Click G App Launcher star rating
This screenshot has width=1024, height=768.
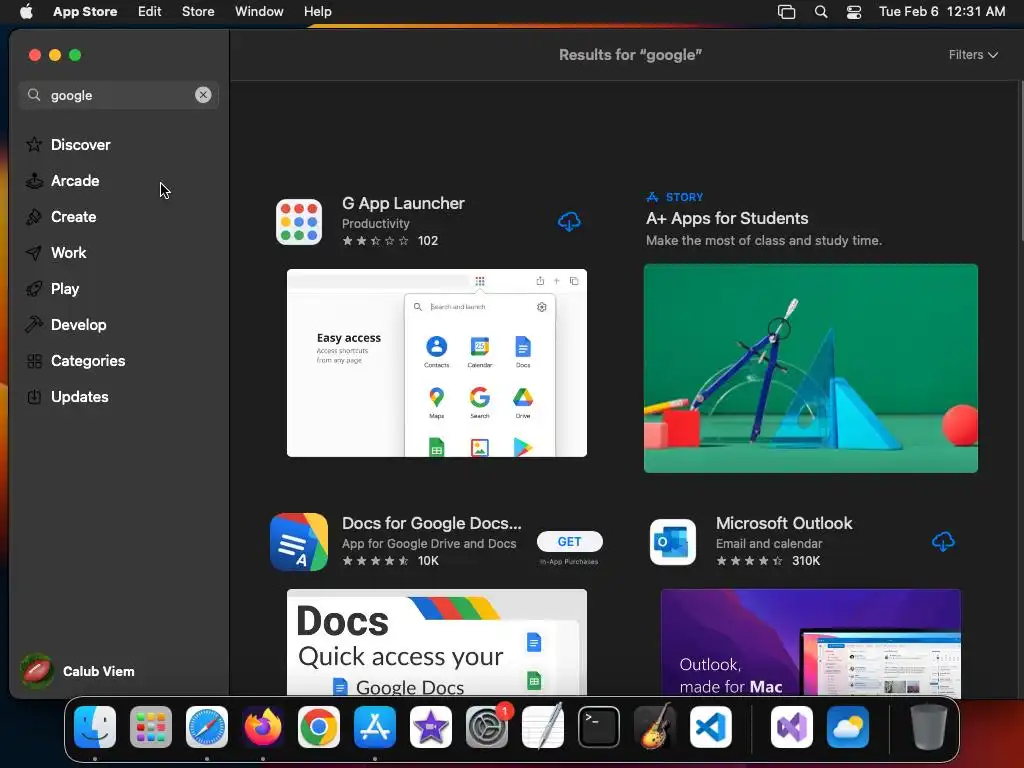click(376, 241)
